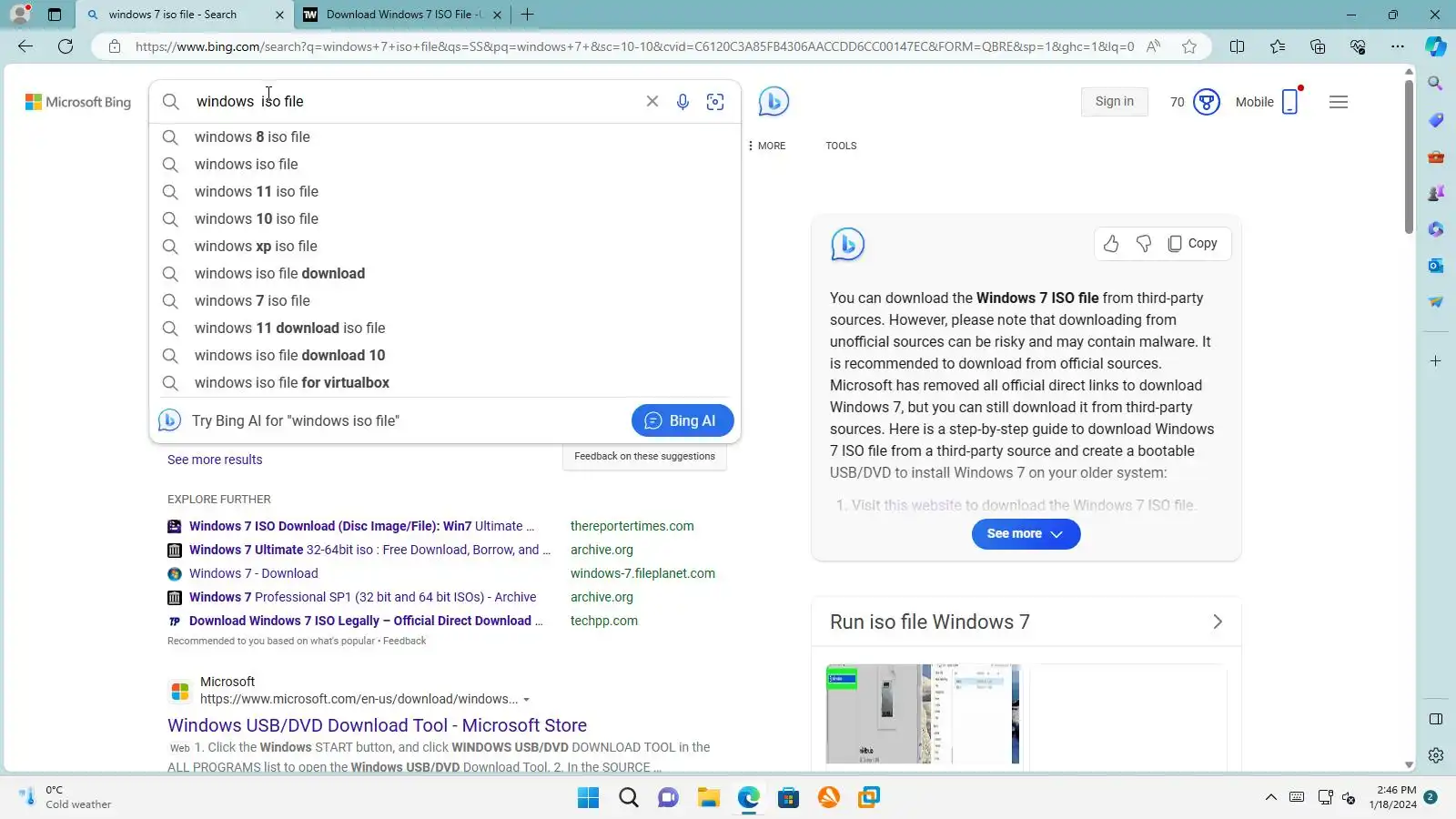Screen dimensions: 1456x819
Task: Expand Run iso file Windows 7 chevron
Action: pos(1218,622)
